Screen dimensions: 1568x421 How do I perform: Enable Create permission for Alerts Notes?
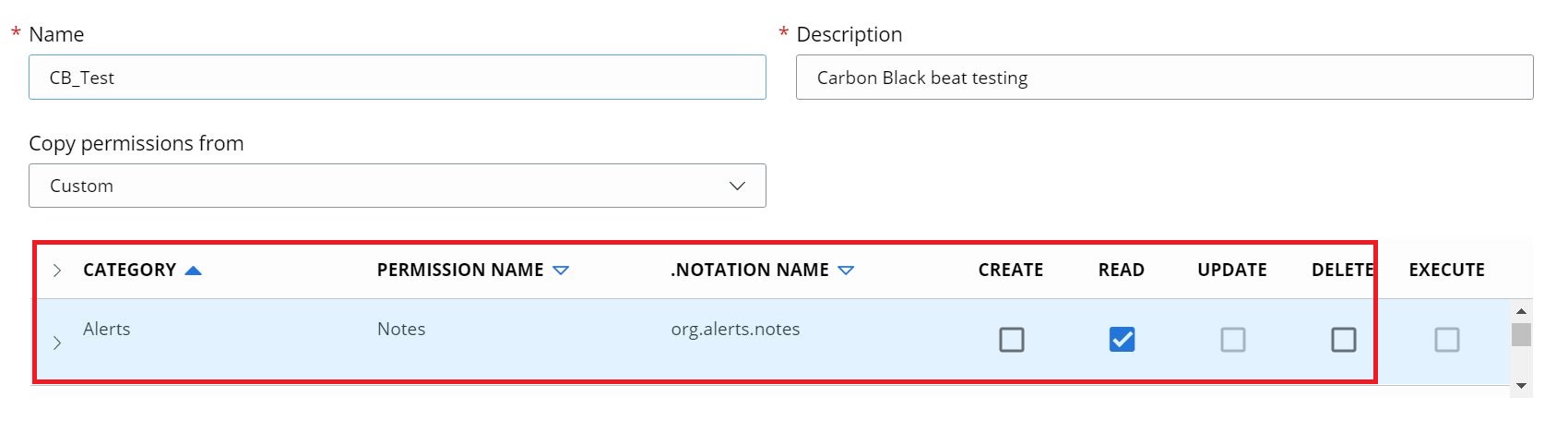click(1011, 340)
